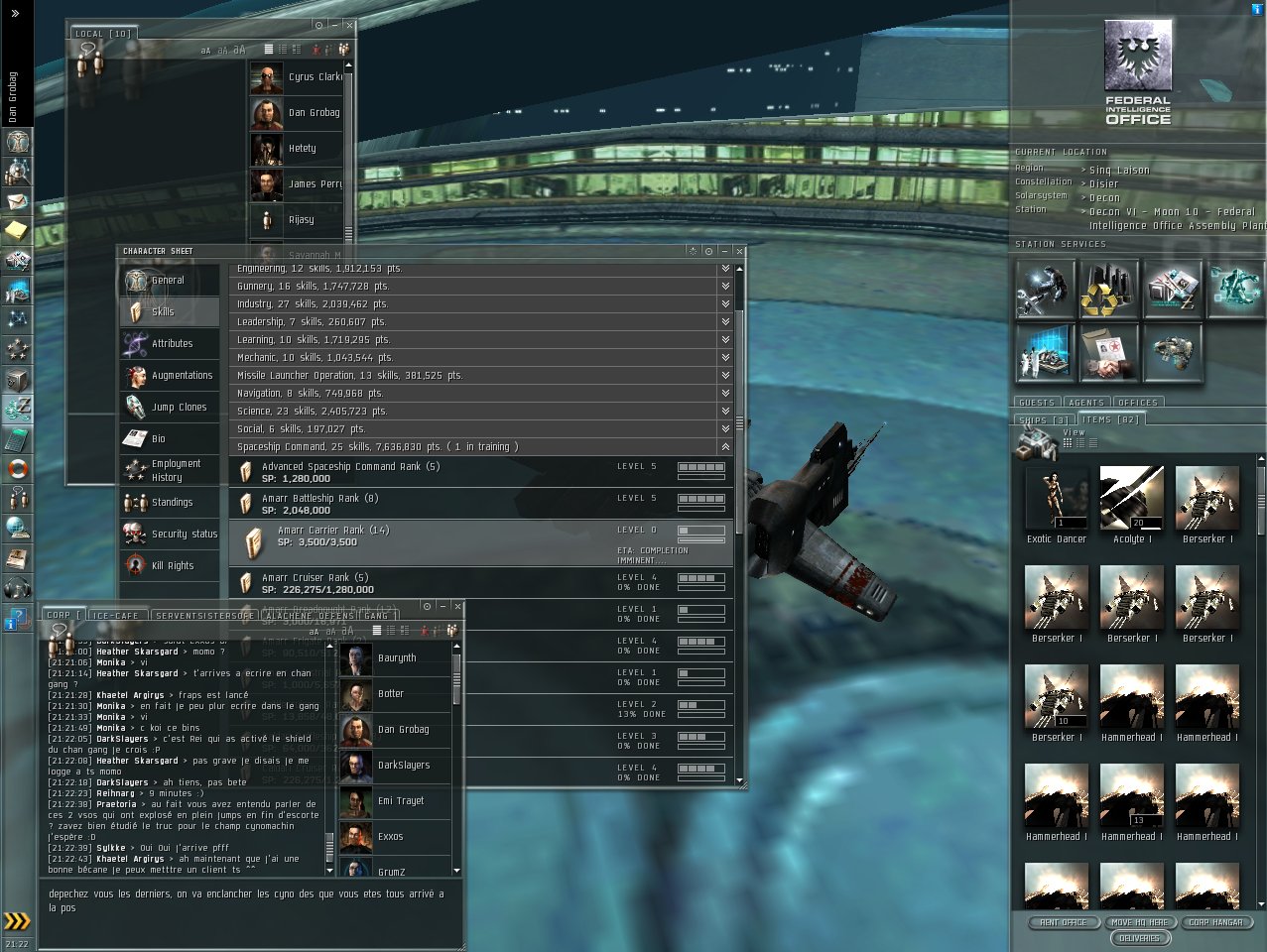Click the Rent Office button
Viewport: 1267px width, 952px height.
coord(1063,922)
